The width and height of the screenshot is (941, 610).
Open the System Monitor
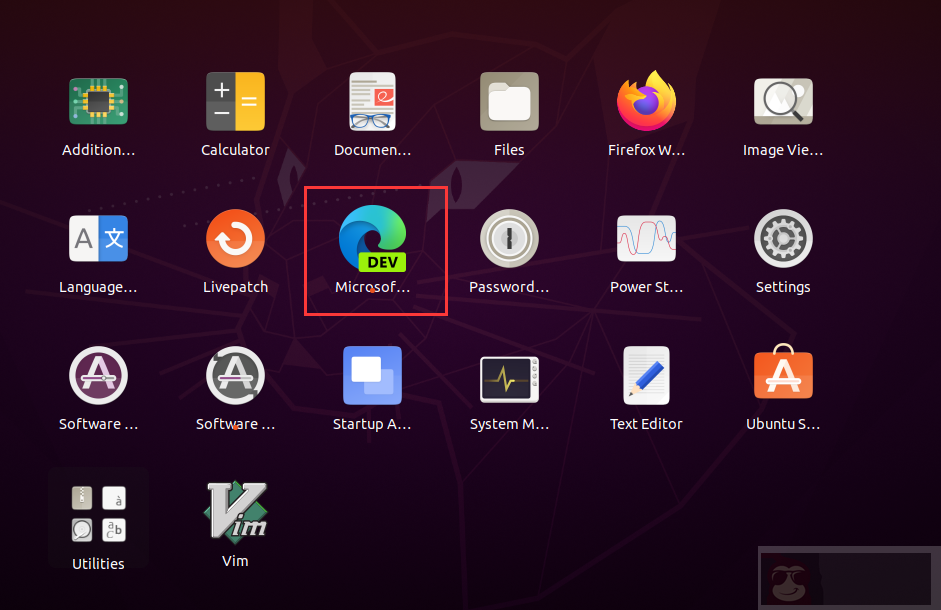pos(509,375)
